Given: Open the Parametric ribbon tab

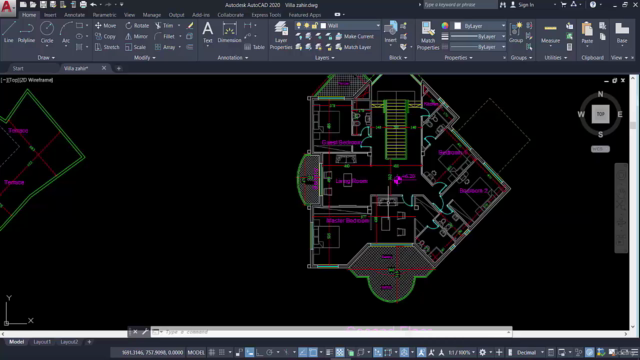Looking at the screenshot, I should (x=104, y=15).
